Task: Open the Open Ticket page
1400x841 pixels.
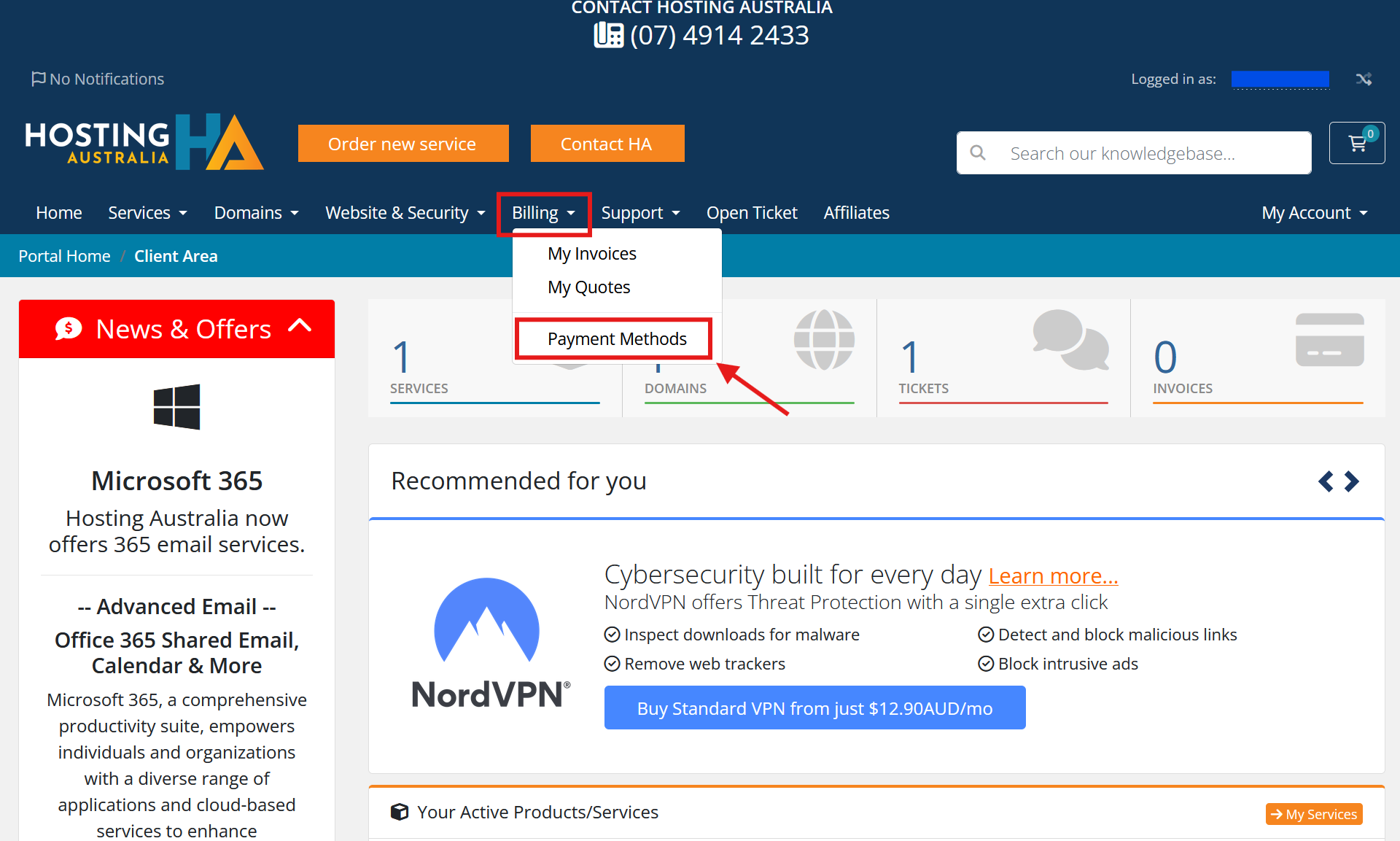Action: click(752, 213)
